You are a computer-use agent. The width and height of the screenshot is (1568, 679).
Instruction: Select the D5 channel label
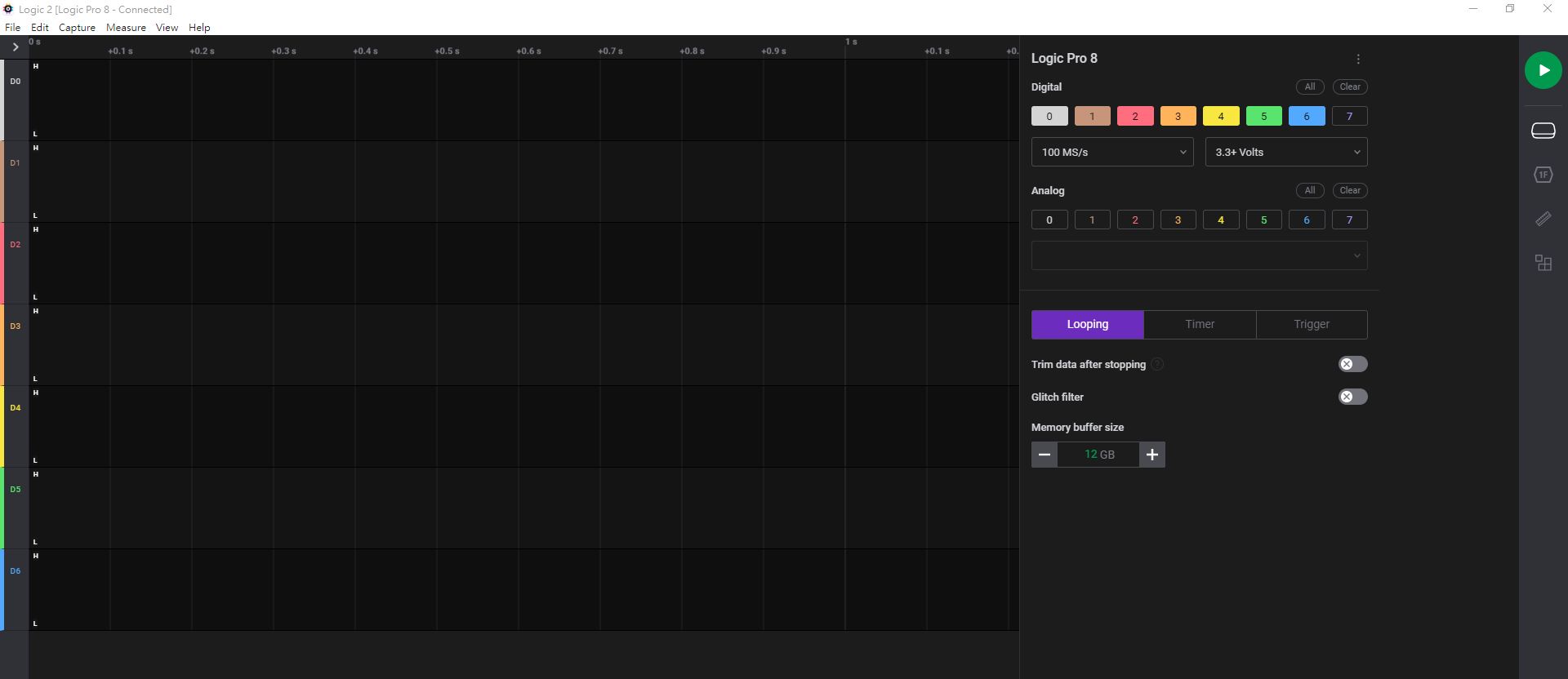[15, 490]
